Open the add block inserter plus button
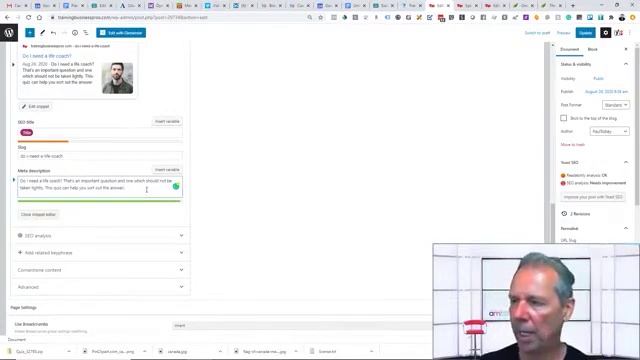This screenshot has width=640, height=360. click(30, 33)
